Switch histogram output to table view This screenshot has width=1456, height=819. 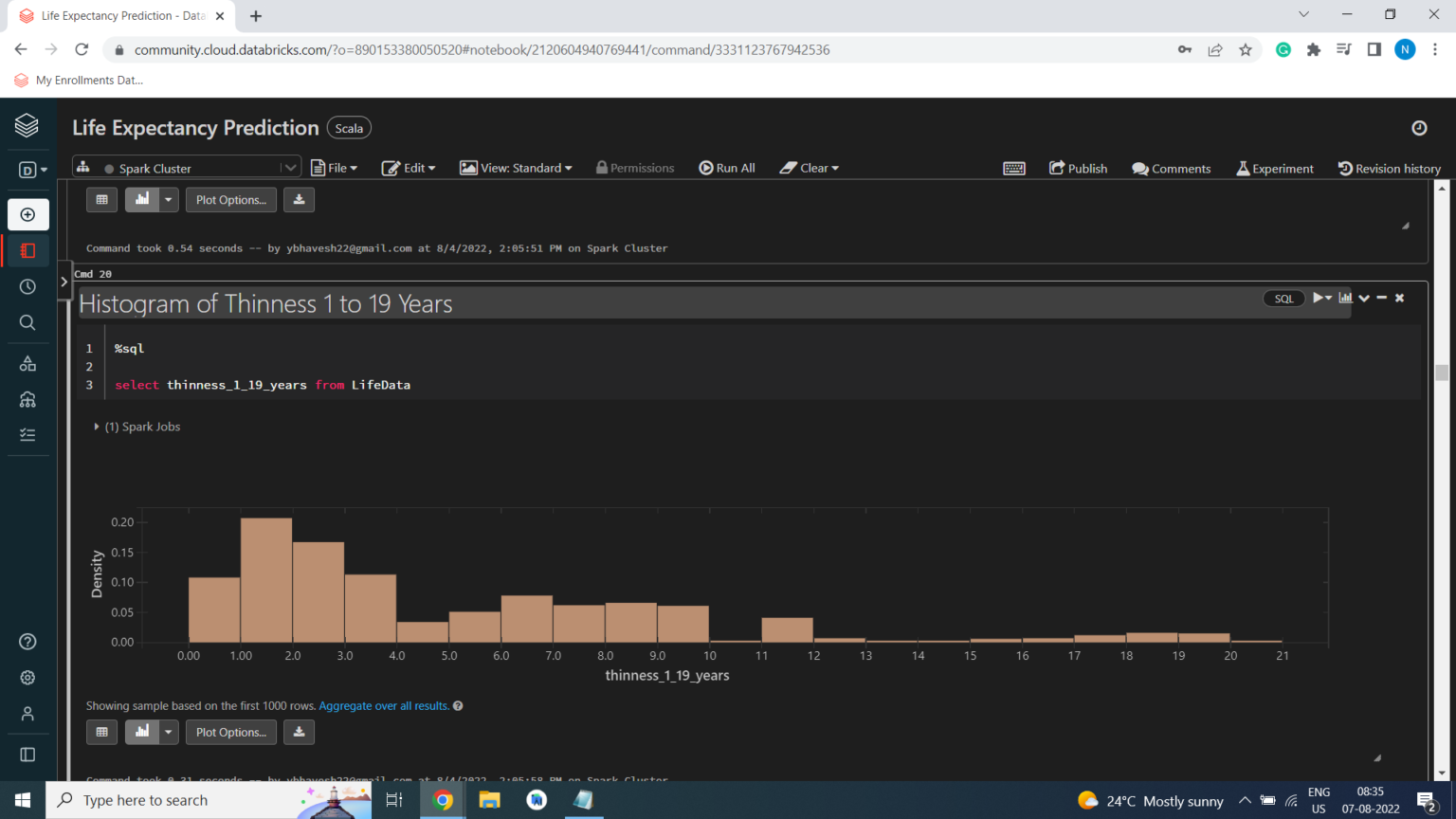[102, 732]
